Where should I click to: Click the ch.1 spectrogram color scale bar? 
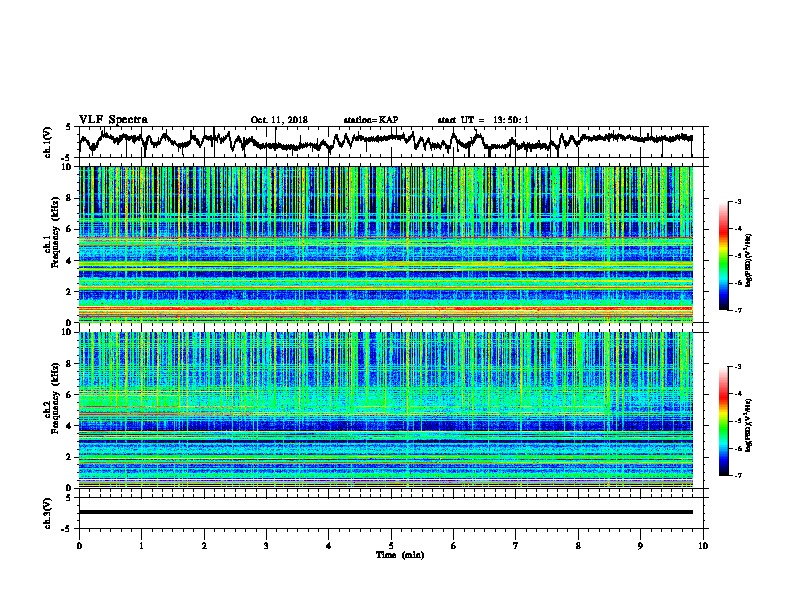[x=724, y=256]
